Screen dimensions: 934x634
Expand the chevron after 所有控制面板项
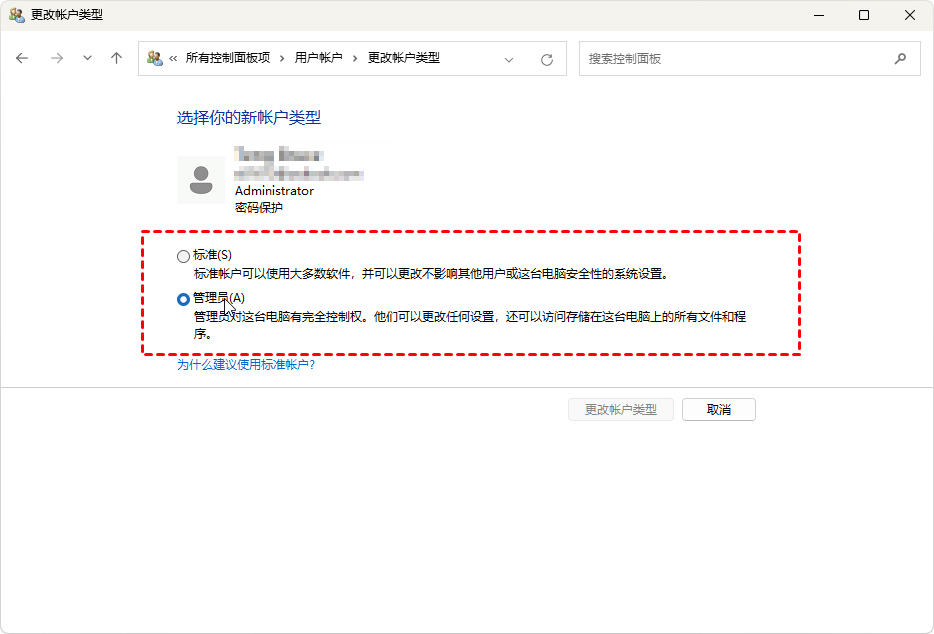(283, 59)
